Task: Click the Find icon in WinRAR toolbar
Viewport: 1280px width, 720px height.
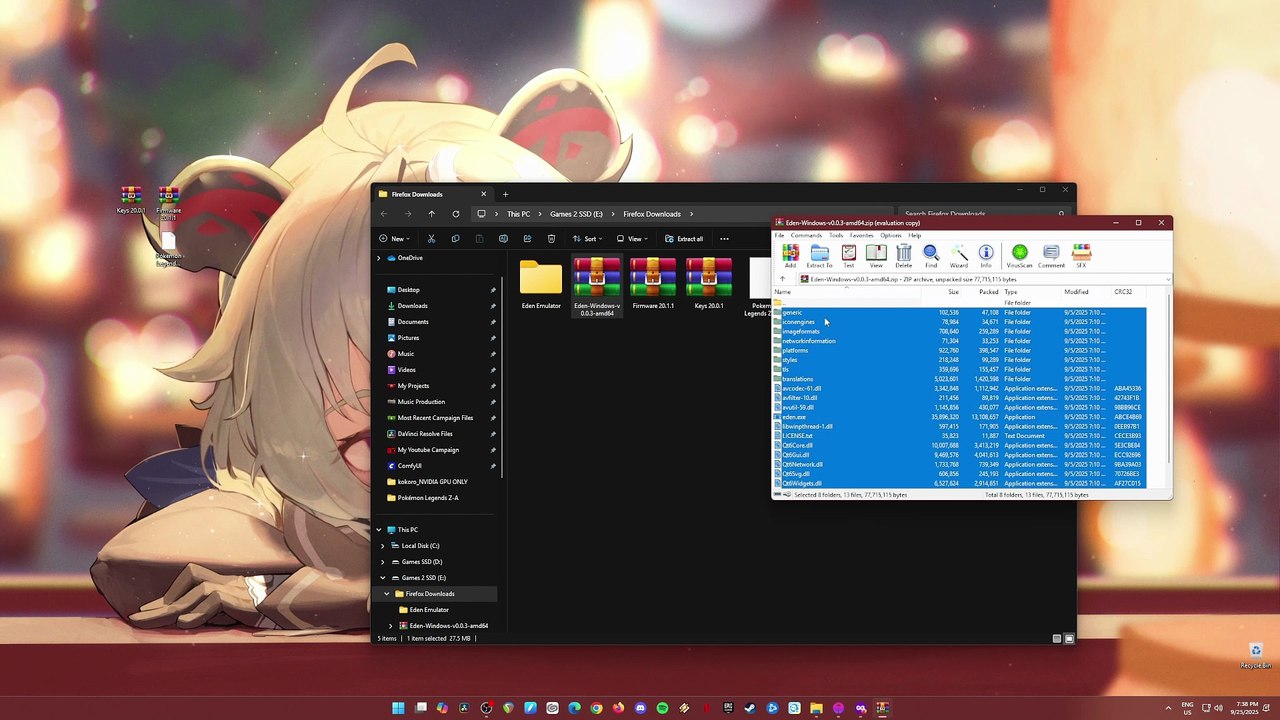Action: (931, 256)
